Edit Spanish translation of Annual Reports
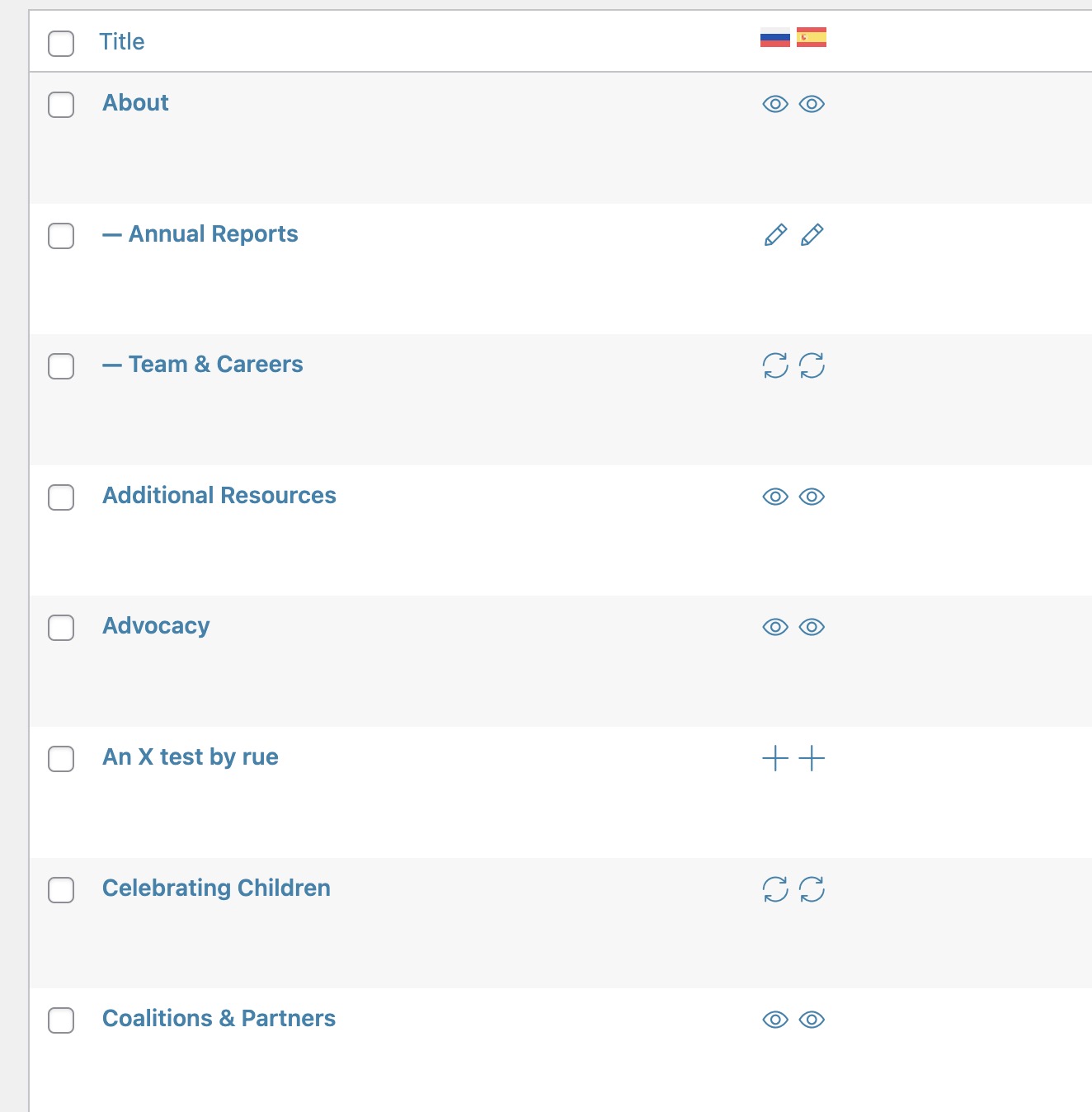This screenshot has height=1112, width=1092. [x=812, y=235]
